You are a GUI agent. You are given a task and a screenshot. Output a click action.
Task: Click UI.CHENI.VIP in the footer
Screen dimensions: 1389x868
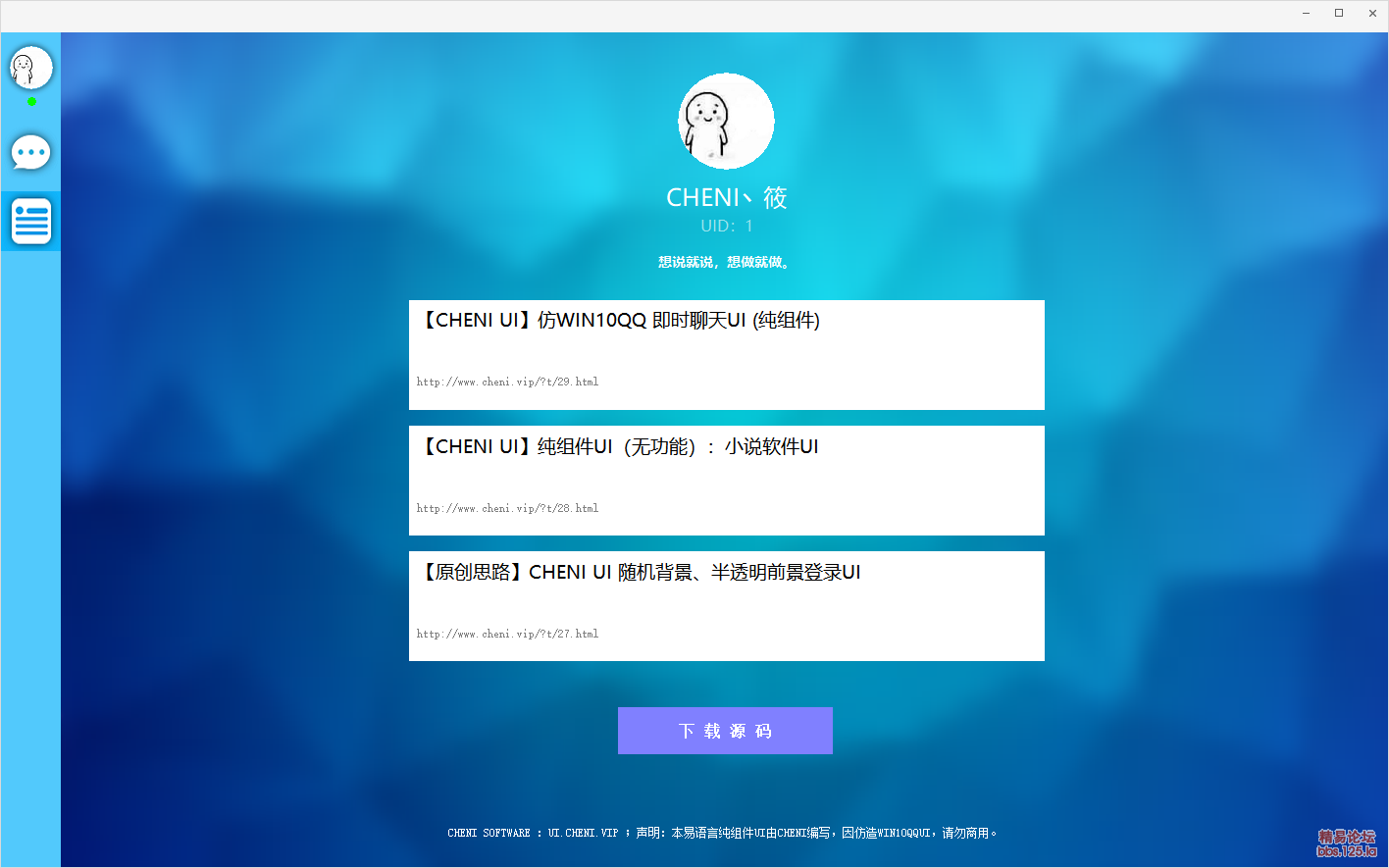[x=583, y=833]
